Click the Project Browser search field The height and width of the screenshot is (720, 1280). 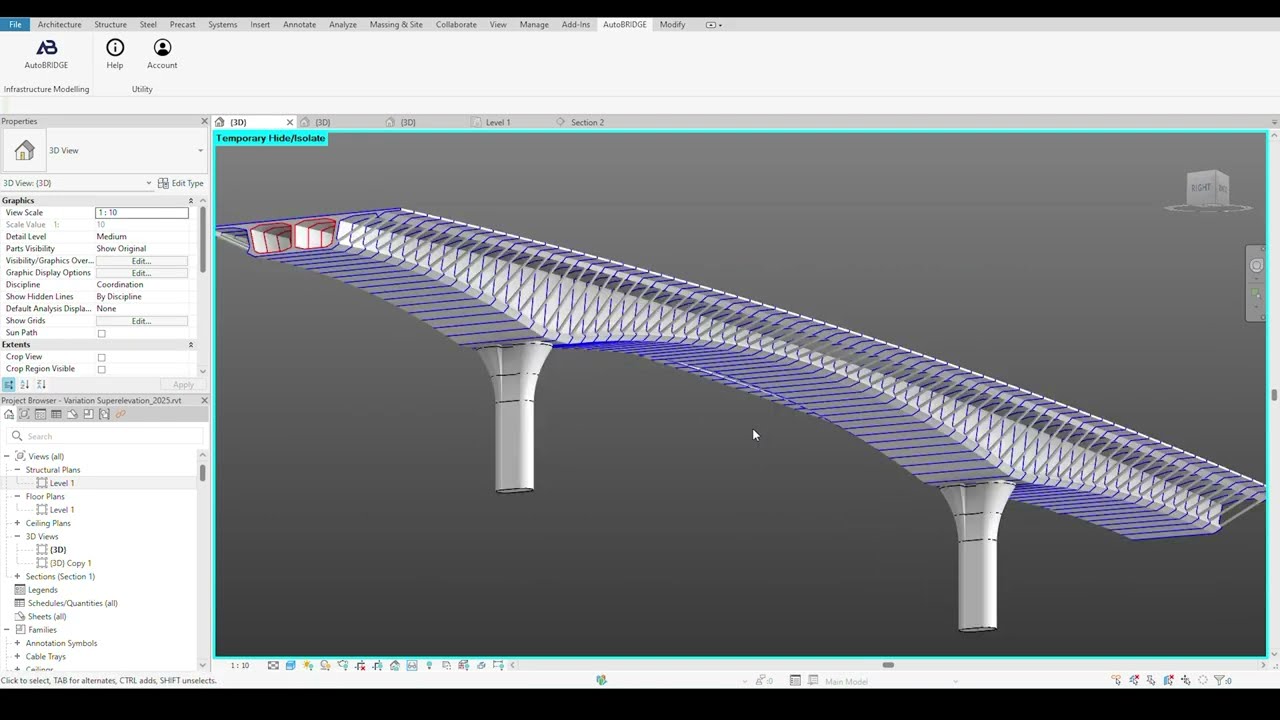point(105,436)
